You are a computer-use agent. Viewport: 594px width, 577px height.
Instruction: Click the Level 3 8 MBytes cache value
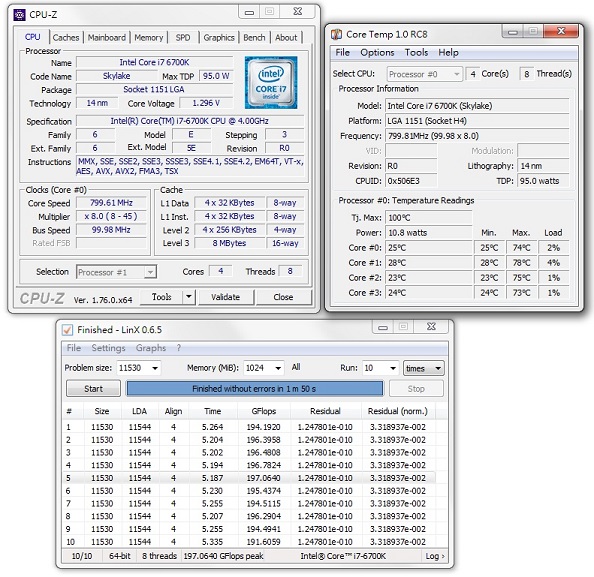(x=229, y=243)
